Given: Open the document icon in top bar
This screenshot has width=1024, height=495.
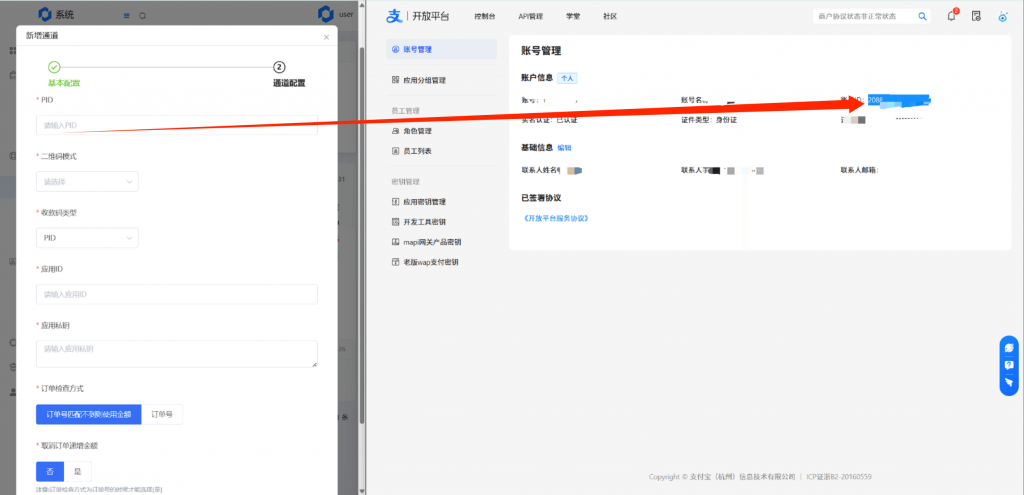Looking at the screenshot, I should pos(976,16).
